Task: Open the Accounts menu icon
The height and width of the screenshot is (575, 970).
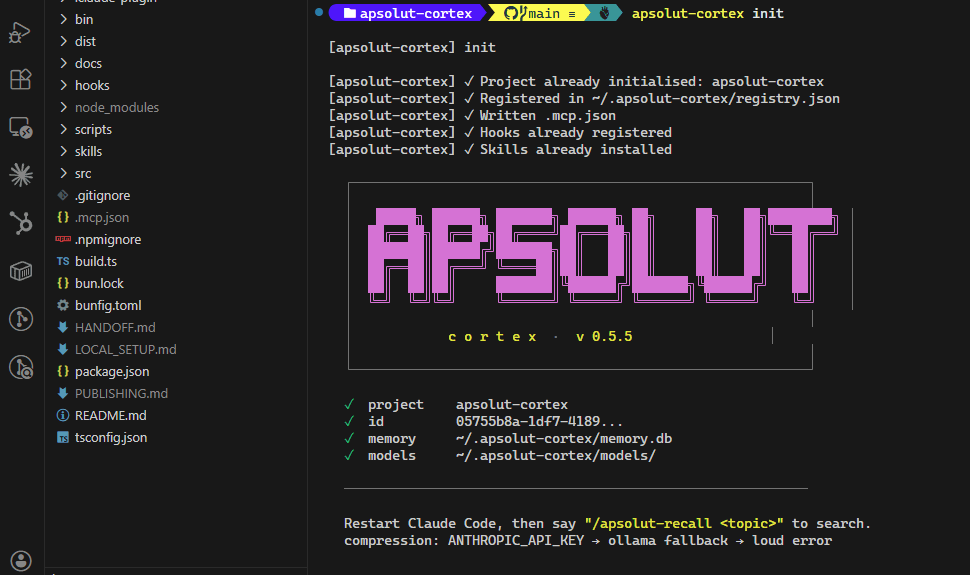Action: coord(21,561)
